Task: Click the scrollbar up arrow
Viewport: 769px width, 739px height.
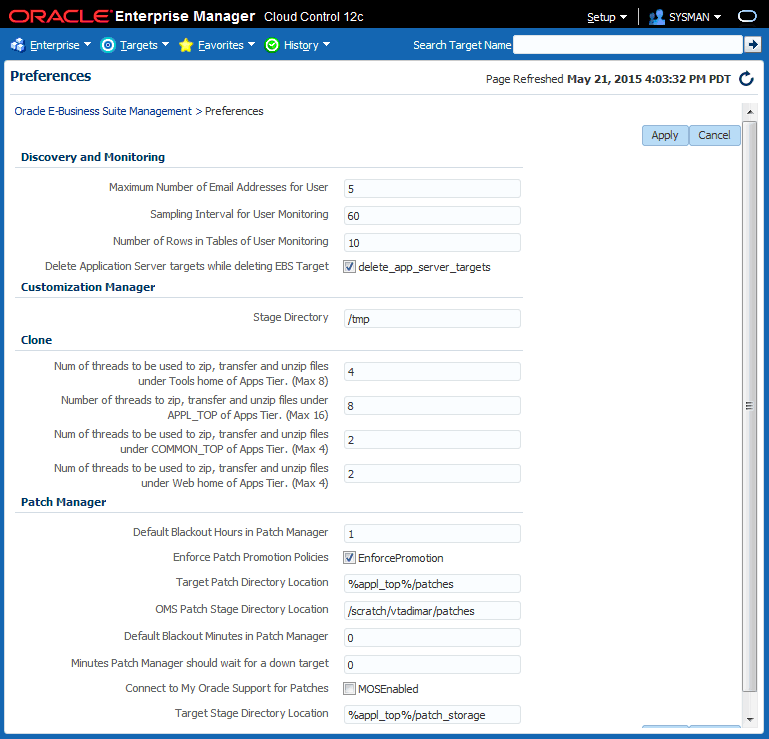Action: coord(749,112)
